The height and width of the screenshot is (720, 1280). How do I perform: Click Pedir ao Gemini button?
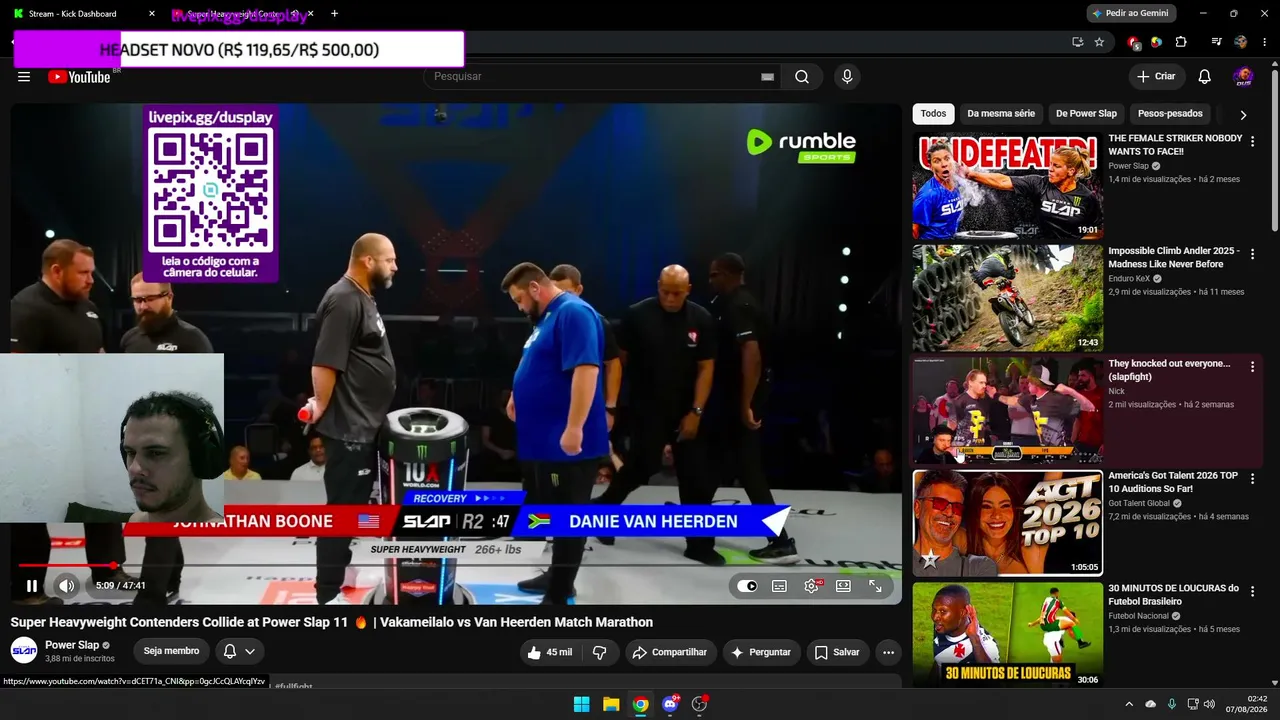(1132, 14)
